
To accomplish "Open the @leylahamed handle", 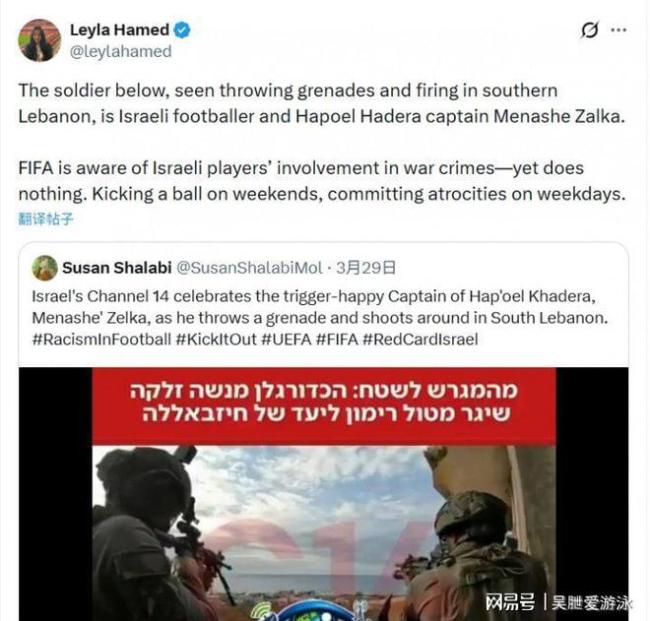I will pos(121,51).
